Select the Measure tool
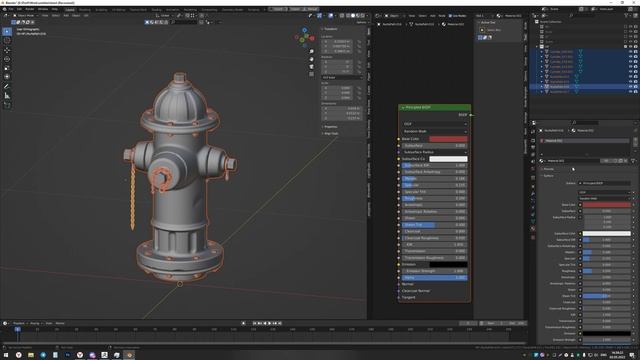 7,96
